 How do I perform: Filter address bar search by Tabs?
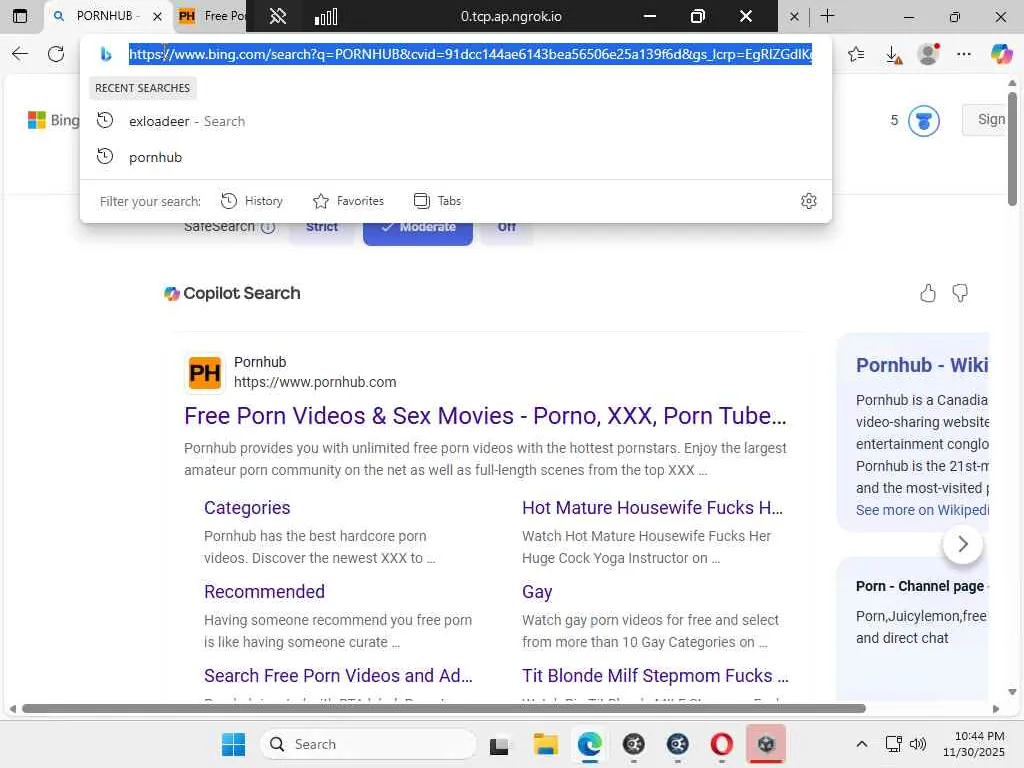(438, 201)
